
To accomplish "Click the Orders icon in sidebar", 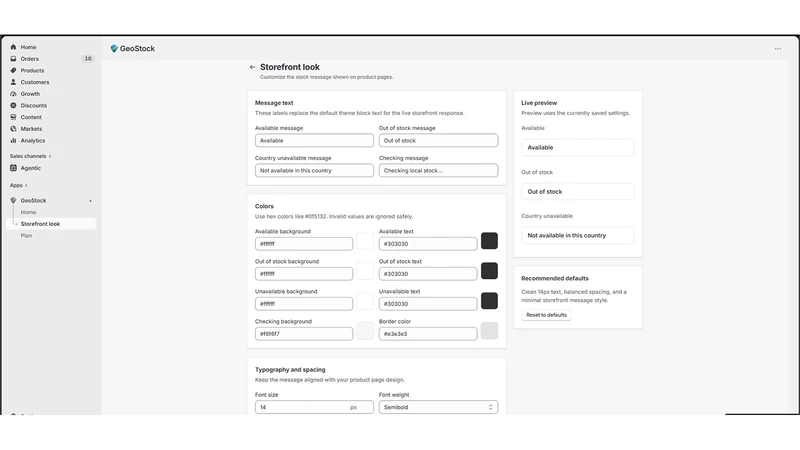I will (x=13, y=59).
